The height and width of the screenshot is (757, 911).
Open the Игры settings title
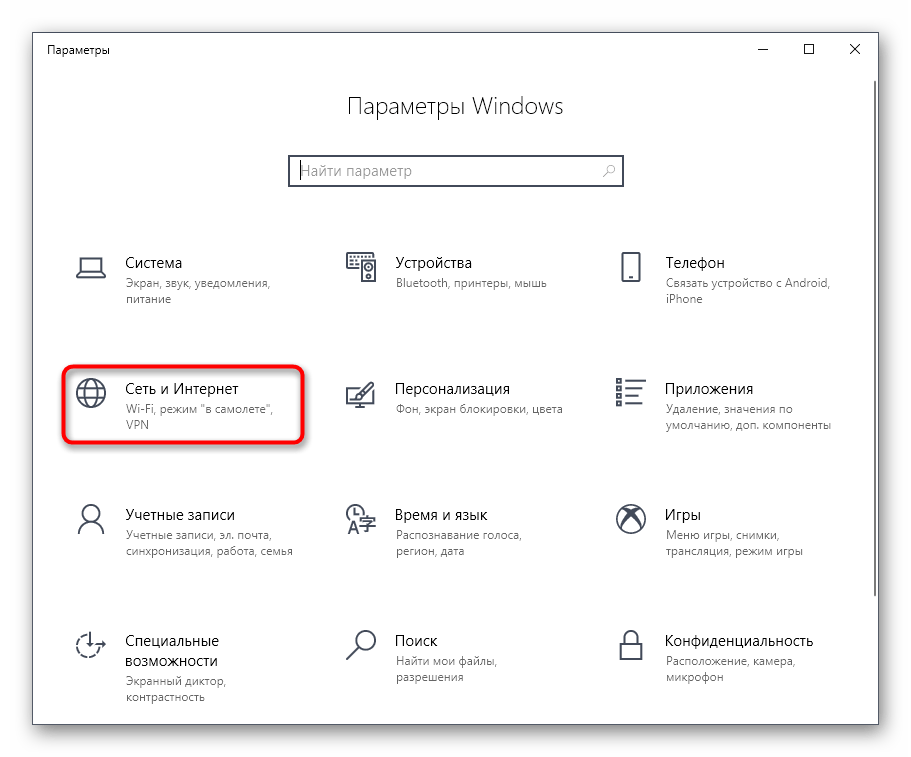pyautogui.click(x=683, y=515)
